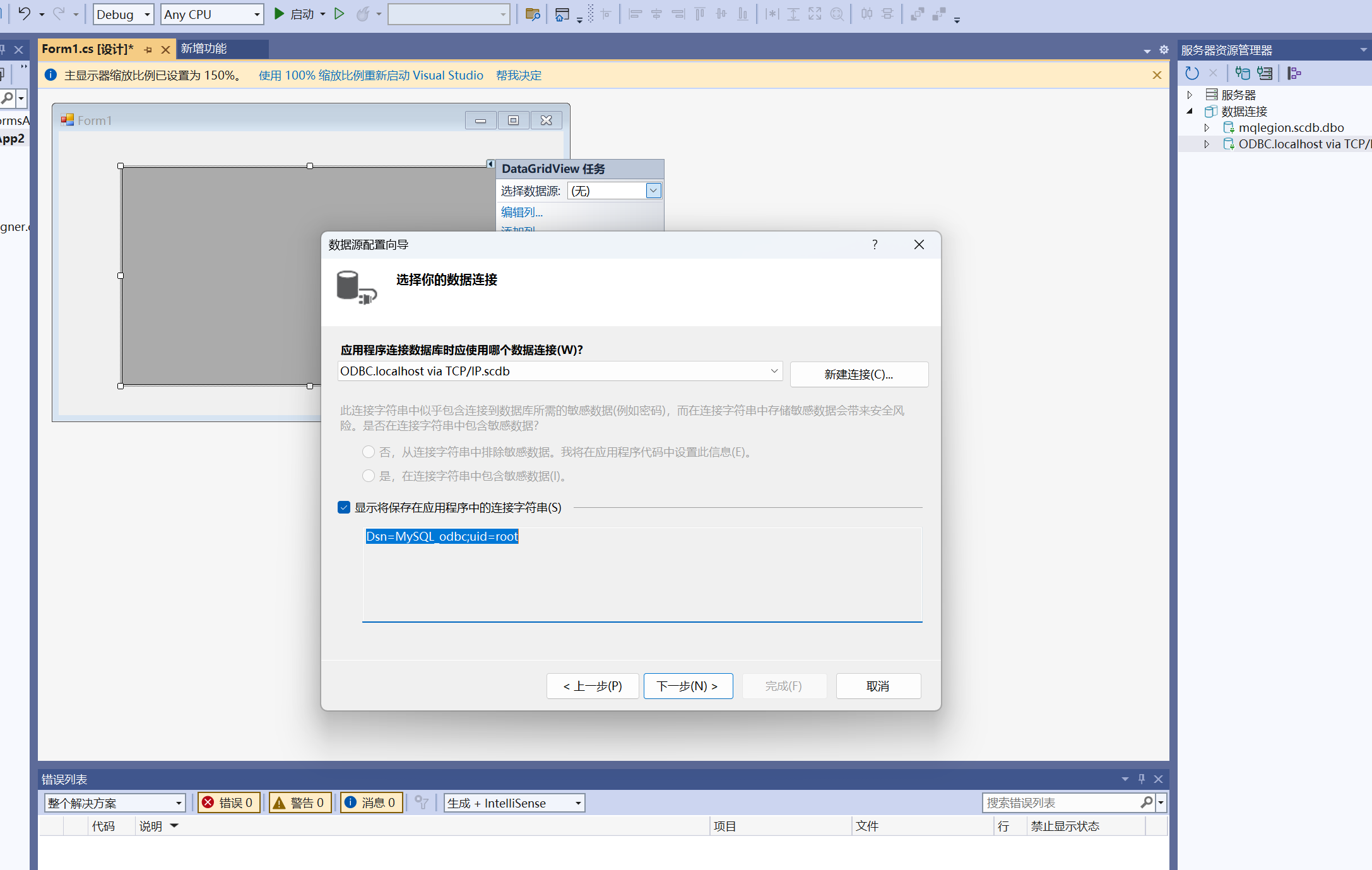Click restart at 100% scaling link
The height and width of the screenshot is (870, 1372).
371,75
